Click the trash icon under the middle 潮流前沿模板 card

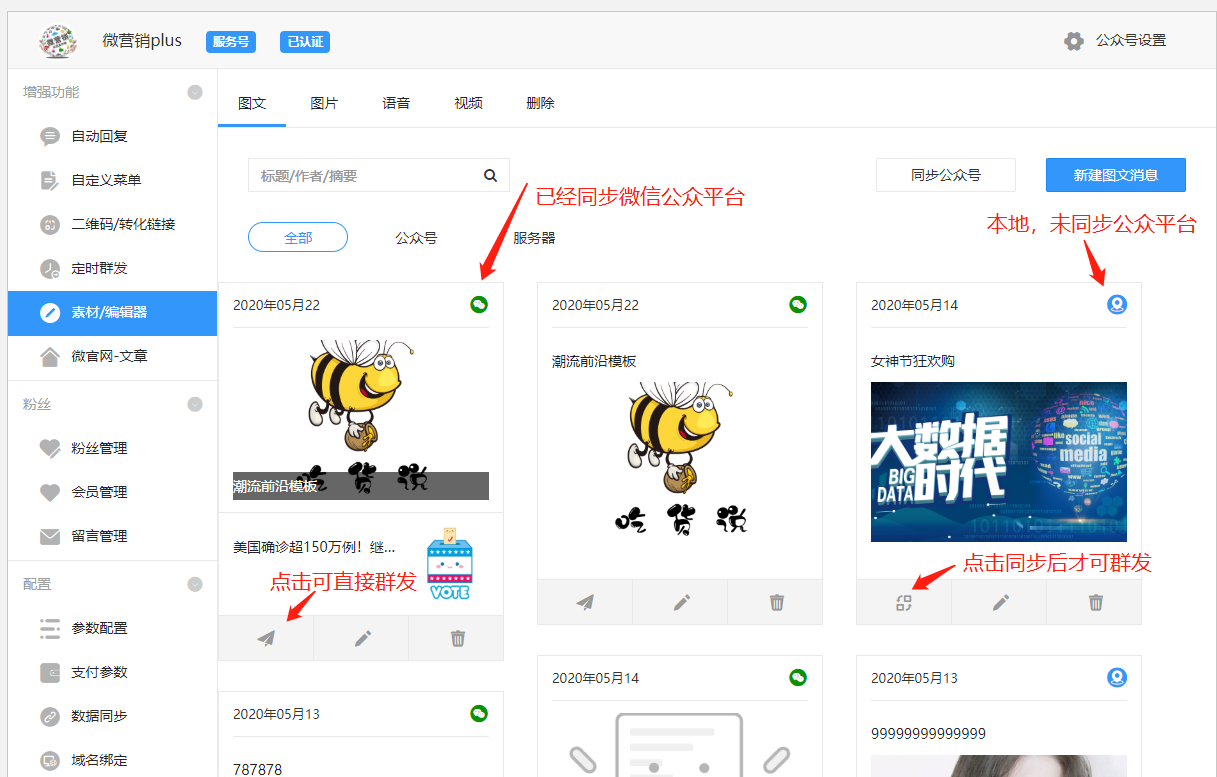pyautogui.click(x=777, y=602)
